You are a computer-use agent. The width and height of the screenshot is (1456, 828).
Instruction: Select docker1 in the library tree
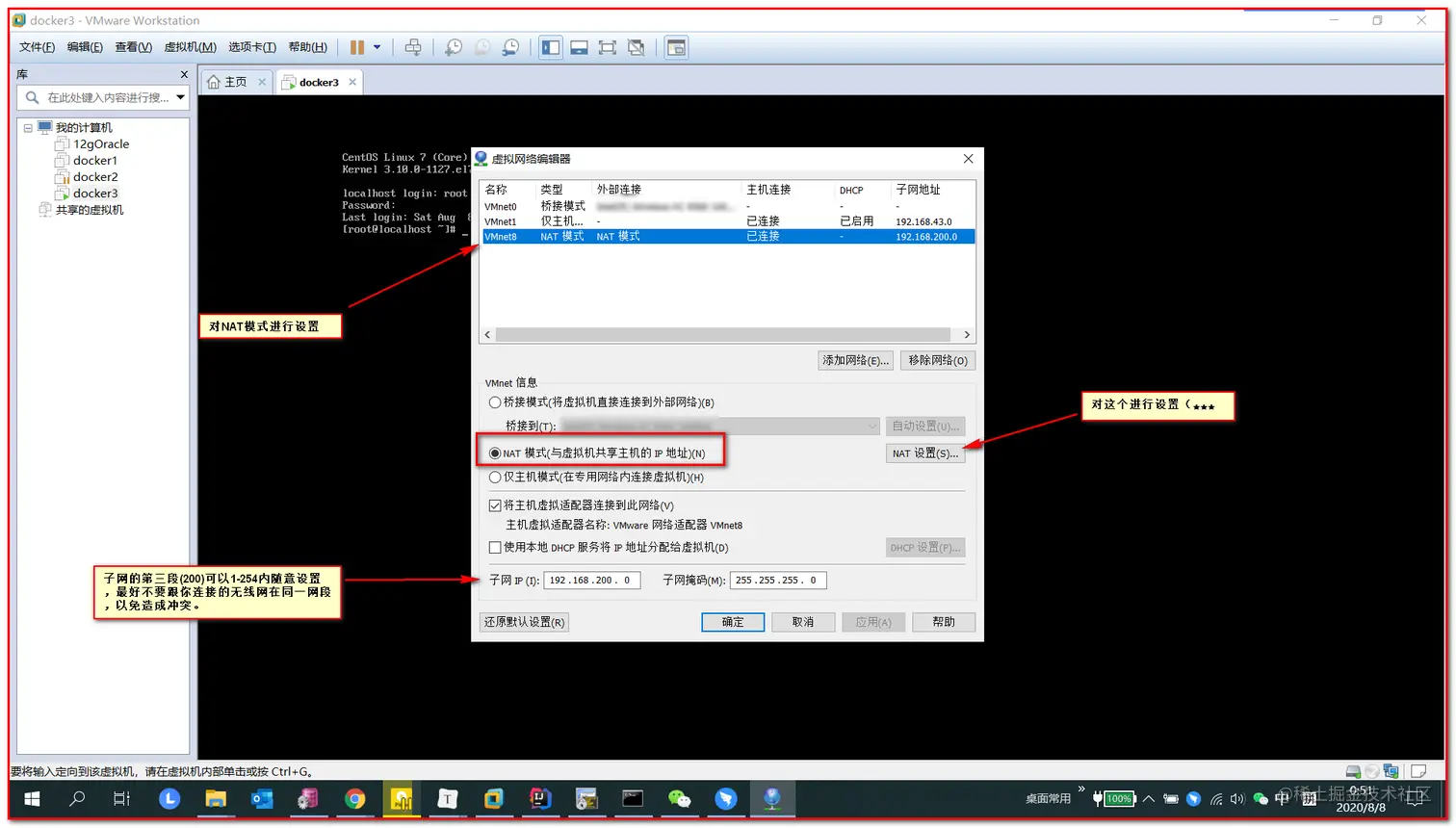coord(95,161)
